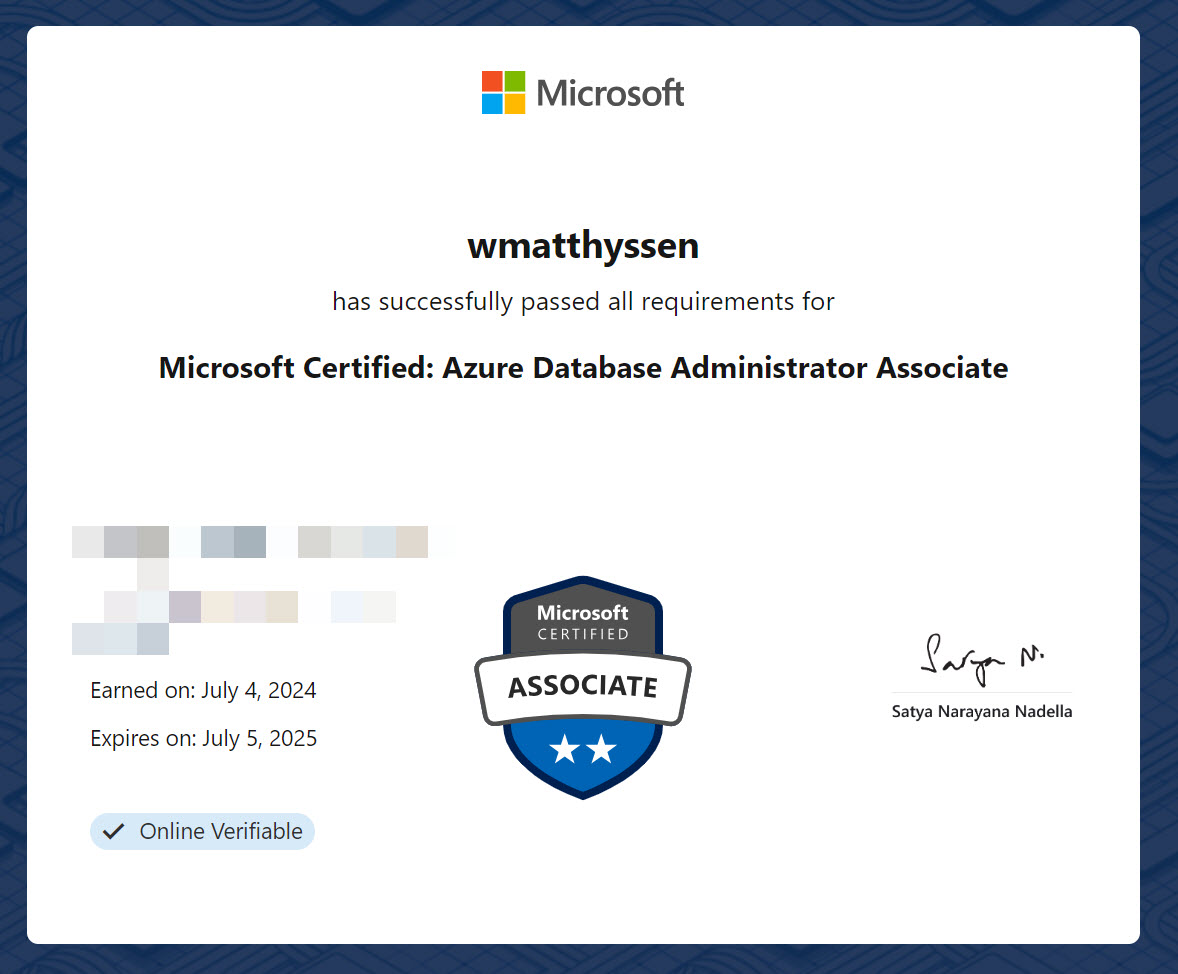Click the text 'Expires on: July 5, 2025'
This screenshot has width=1178, height=974.
point(204,738)
